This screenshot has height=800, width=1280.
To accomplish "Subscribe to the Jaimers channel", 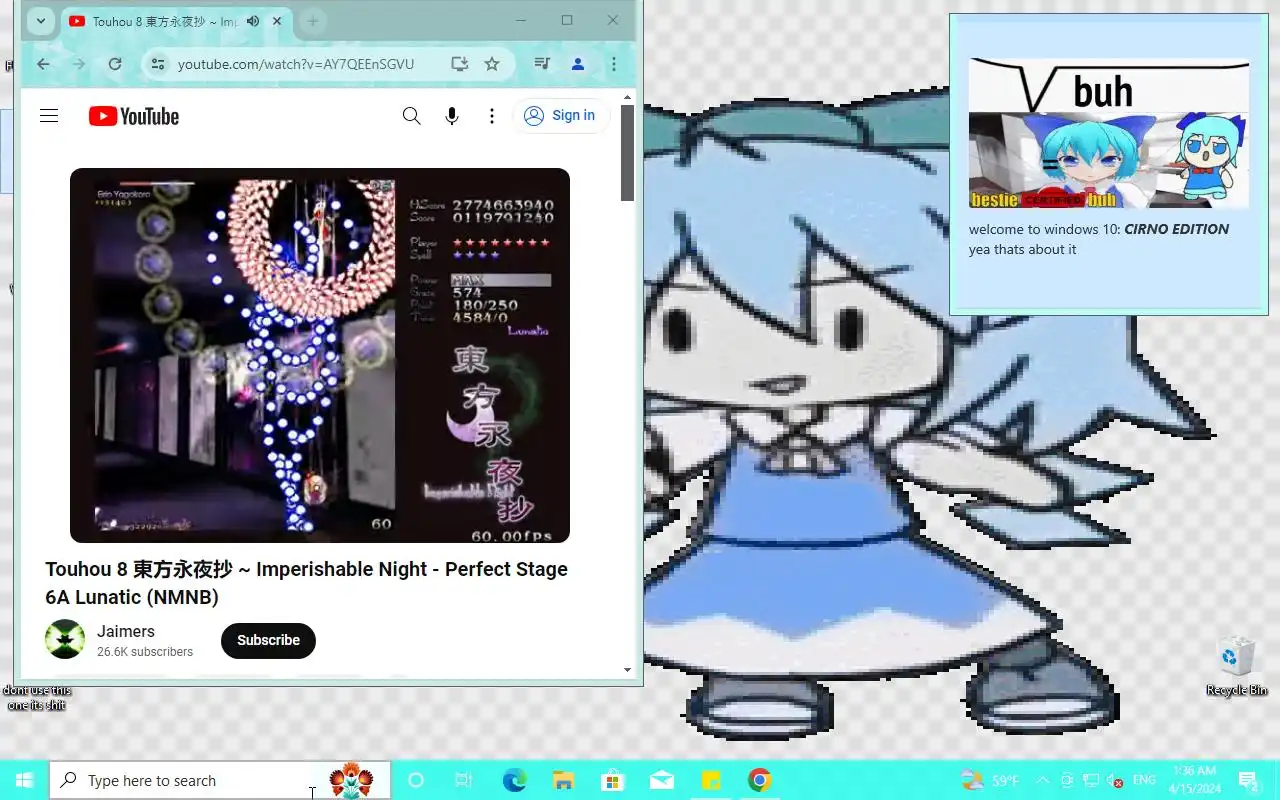I will coord(268,640).
